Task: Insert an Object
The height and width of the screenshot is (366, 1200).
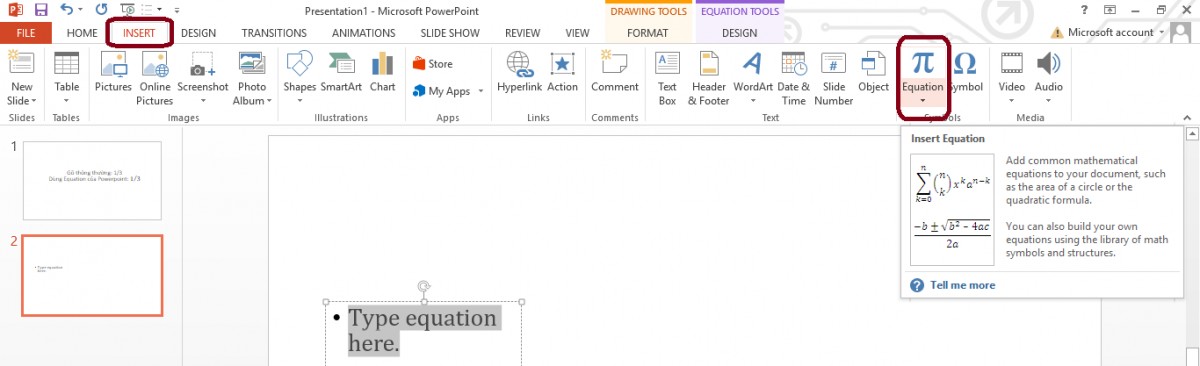Action: (x=873, y=72)
